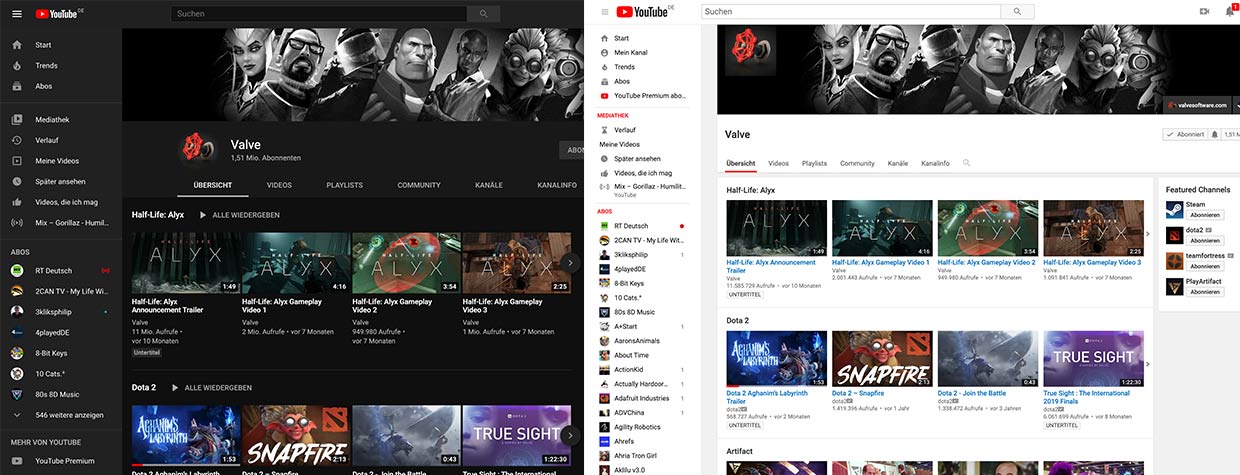The height and width of the screenshot is (475, 1240).
Task: Open Abos in the dark sidebar
Action: [61, 86]
